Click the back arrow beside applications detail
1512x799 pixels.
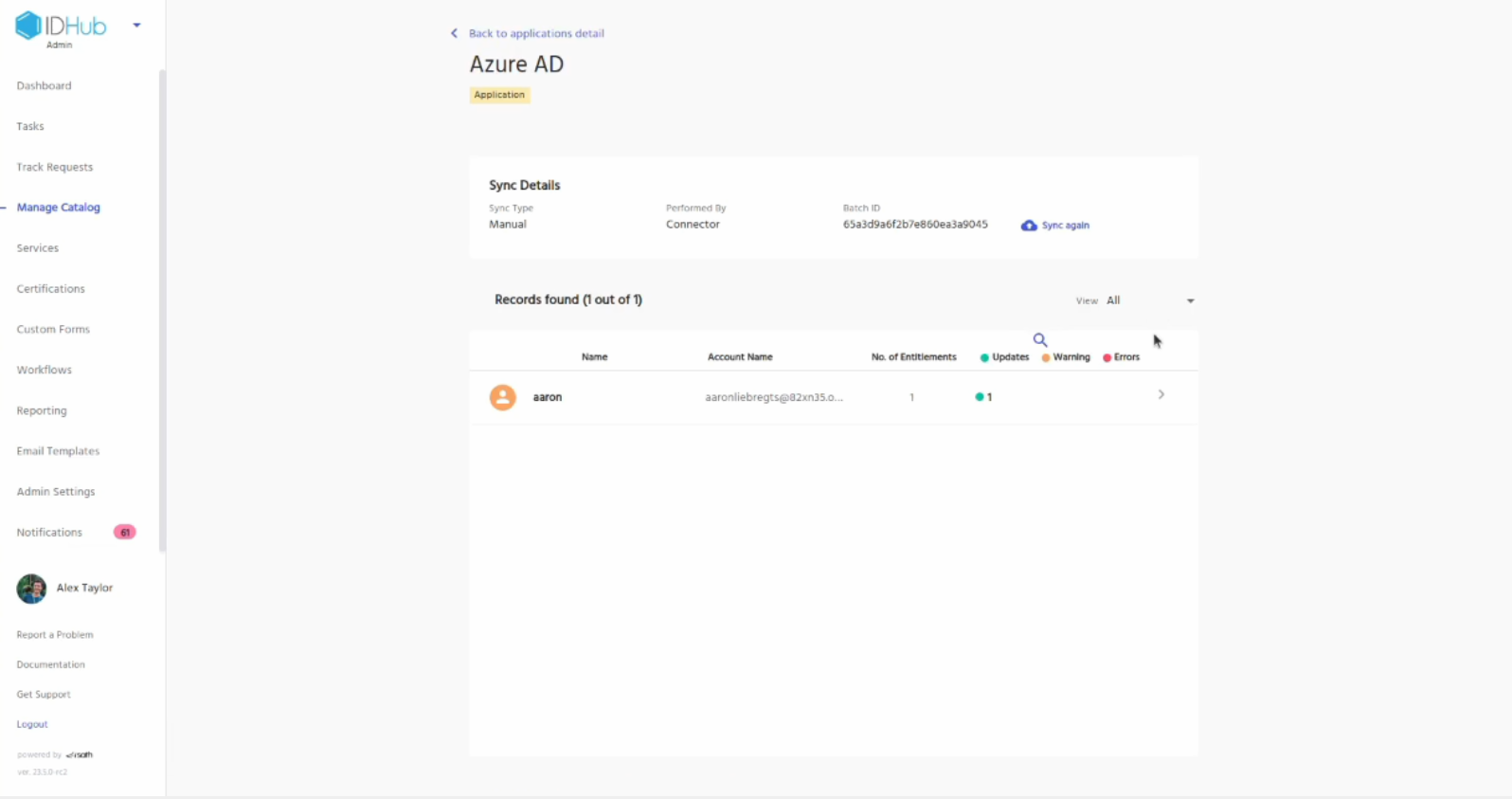coord(454,33)
